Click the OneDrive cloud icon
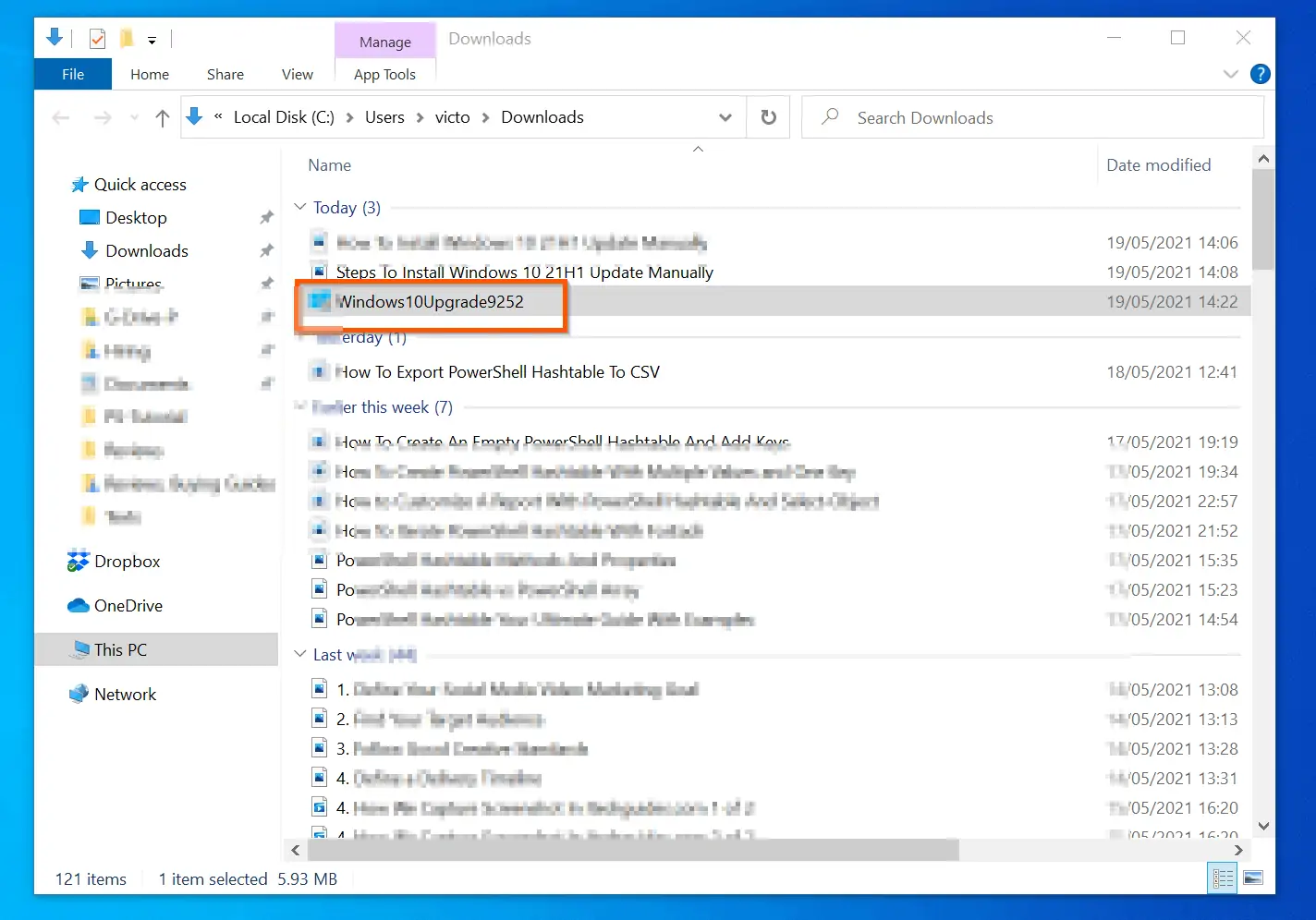Screen dimensions: 1316x920 (x=78, y=606)
